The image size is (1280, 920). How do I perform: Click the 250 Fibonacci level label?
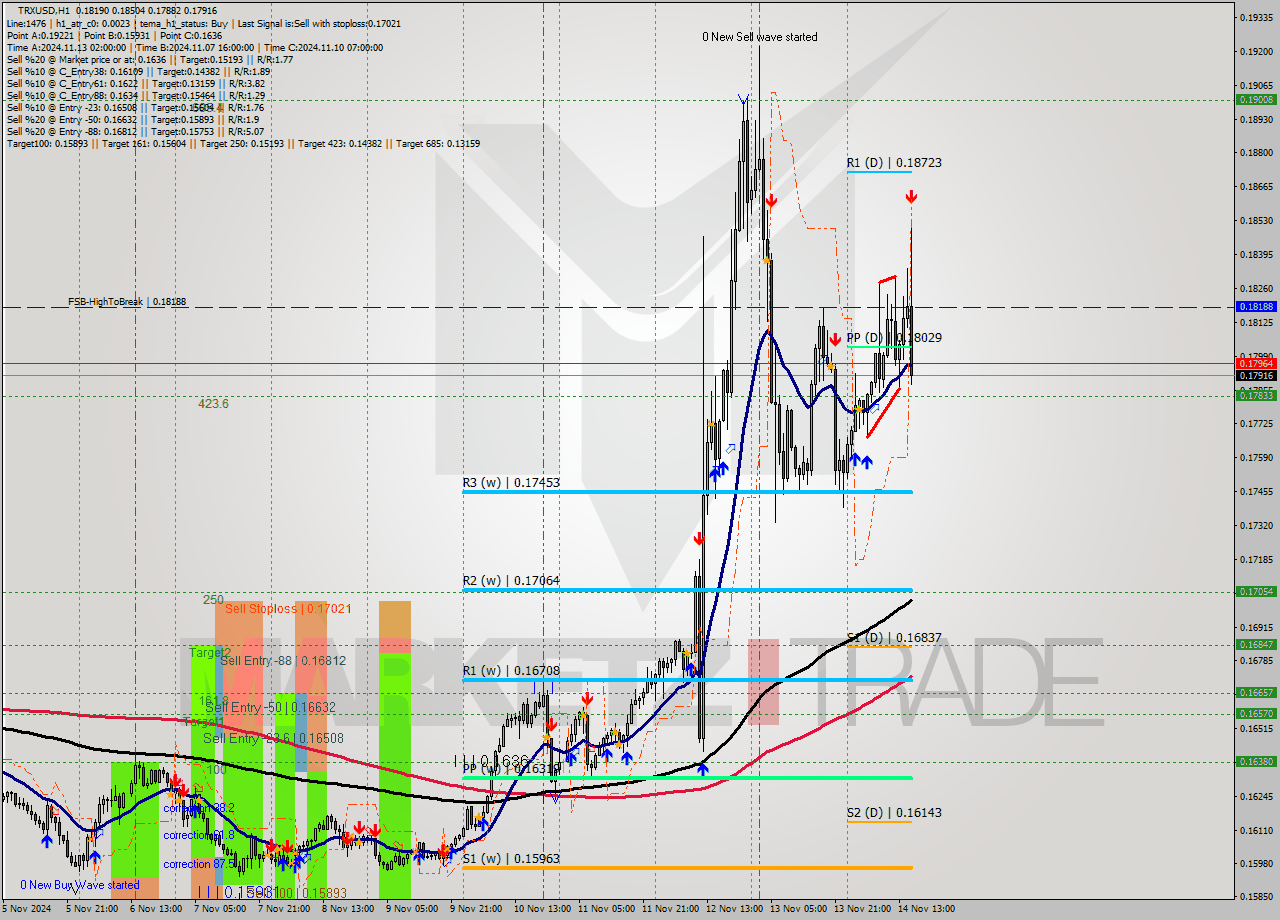213,599
